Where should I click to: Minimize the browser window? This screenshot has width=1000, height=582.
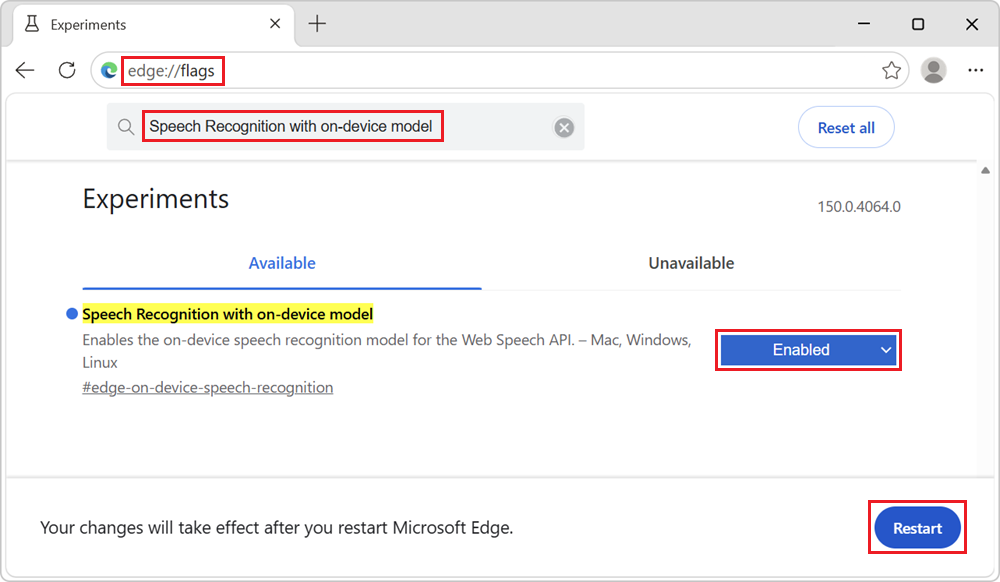864,24
